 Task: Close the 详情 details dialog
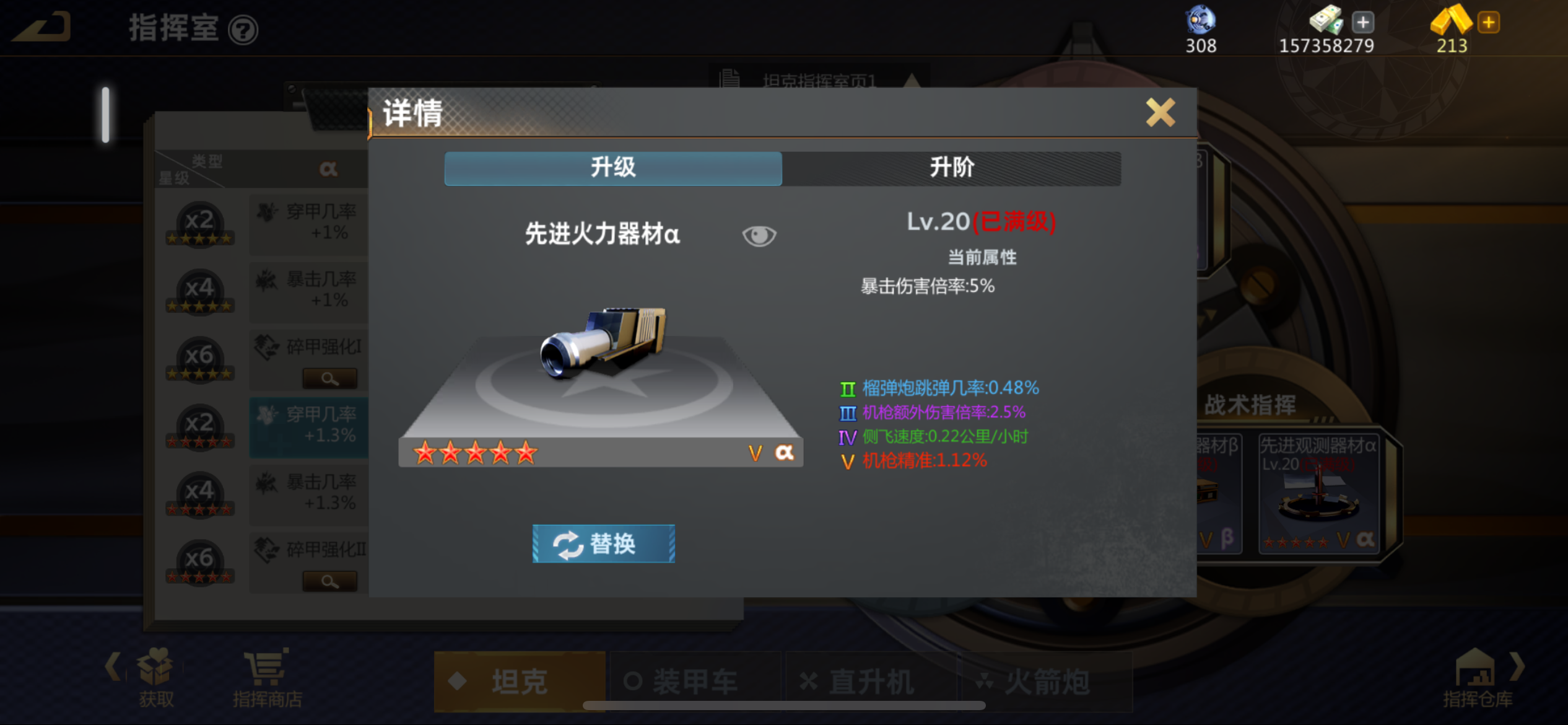1160,112
